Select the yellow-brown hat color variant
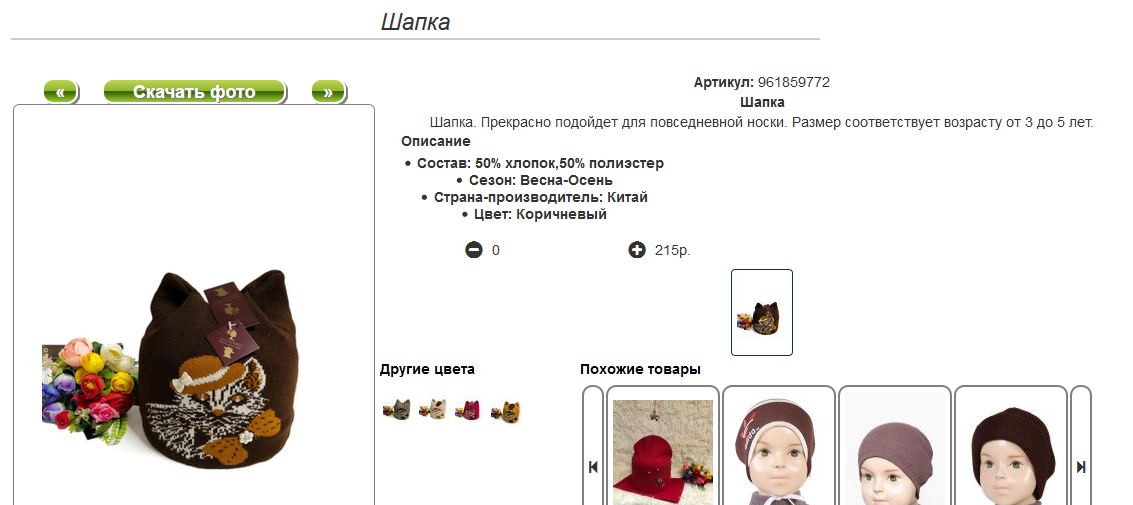The height and width of the screenshot is (505, 1133). tap(506, 412)
